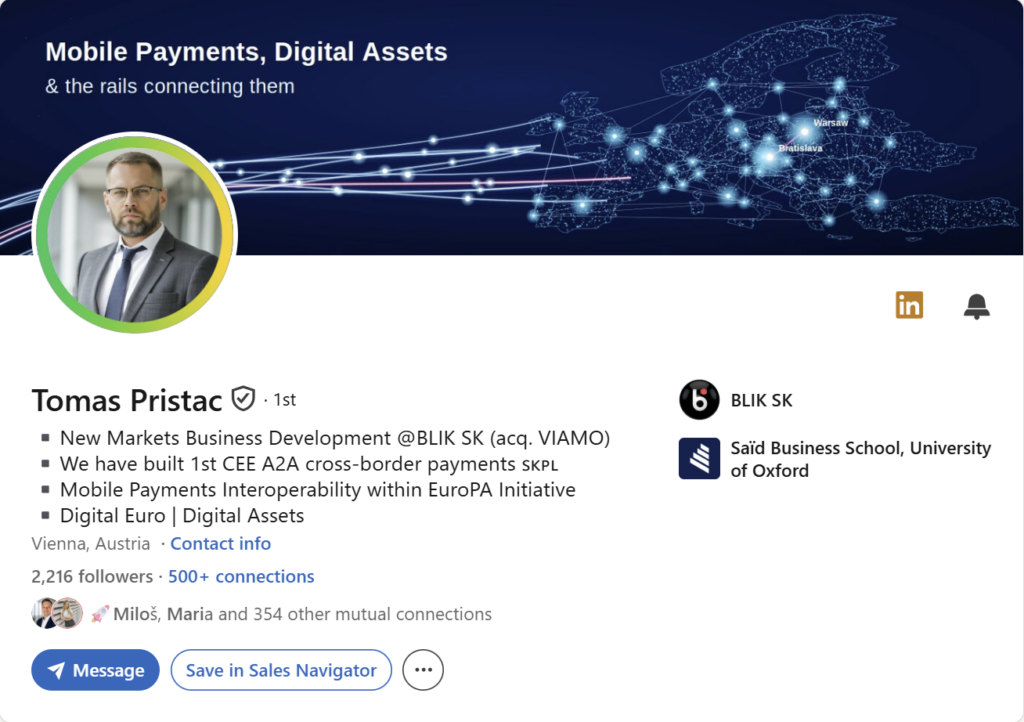Open the Saïd Business School logo
This screenshot has height=722, width=1024.
(x=699, y=458)
